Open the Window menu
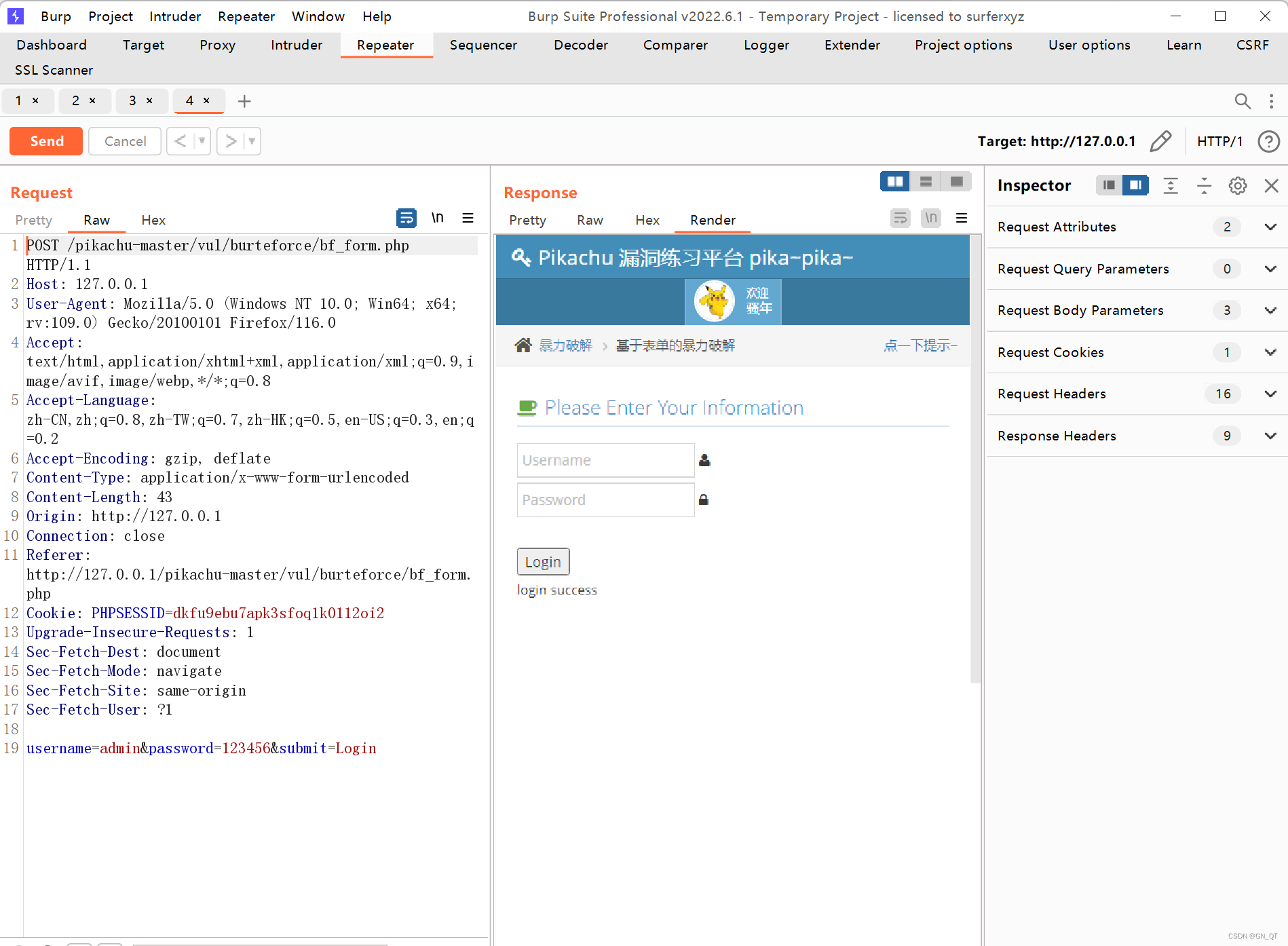The width and height of the screenshot is (1288, 946). 318,16
